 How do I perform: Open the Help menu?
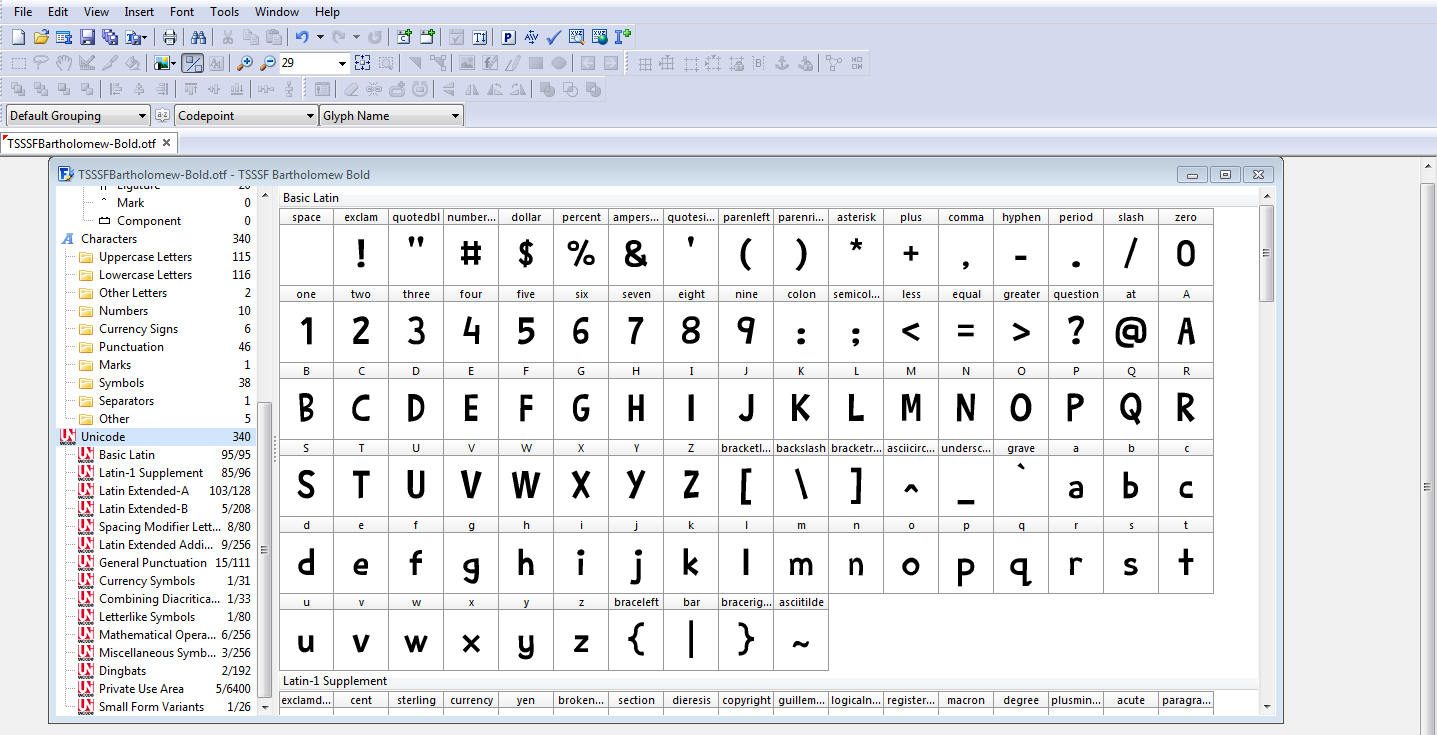tap(327, 12)
